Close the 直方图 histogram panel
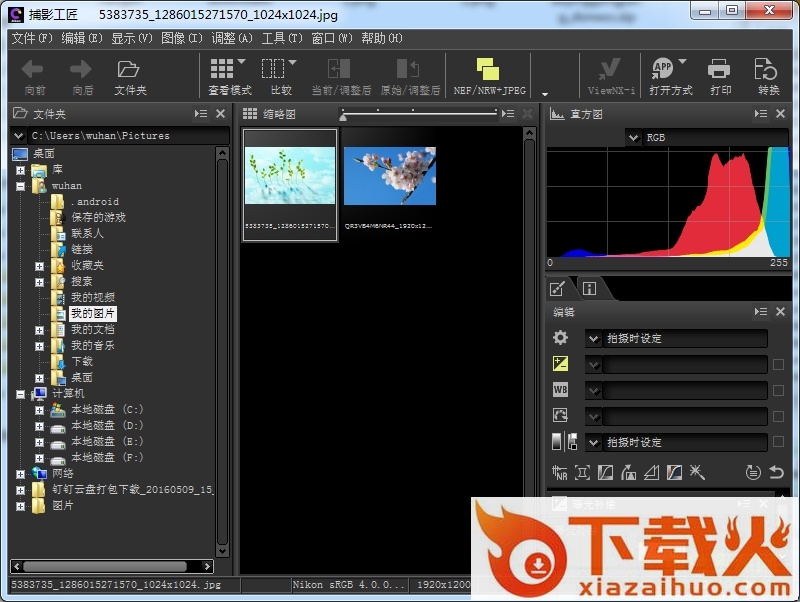The height and width of the screenshot is (602, 800). 780,114
